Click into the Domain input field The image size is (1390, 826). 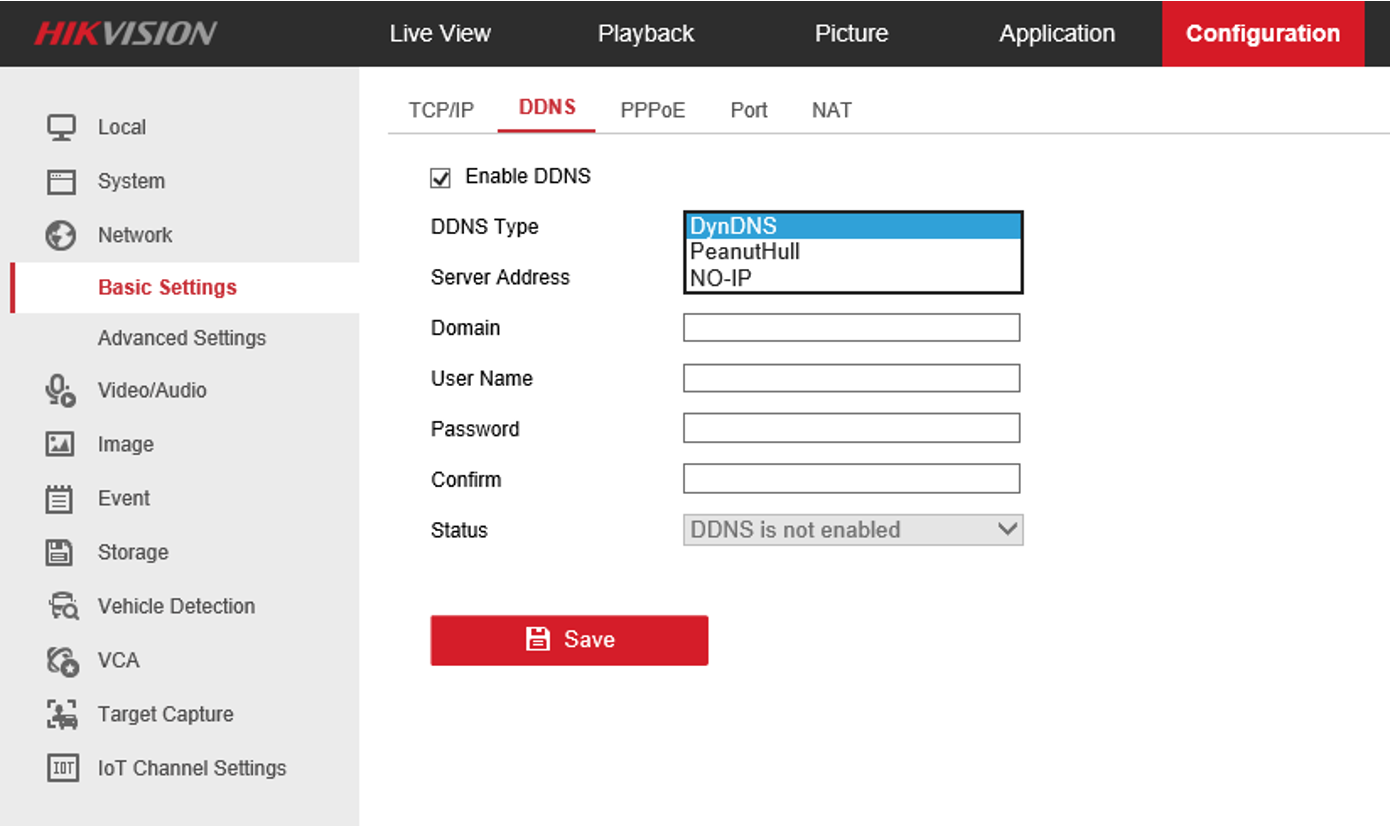pos(851,328)
